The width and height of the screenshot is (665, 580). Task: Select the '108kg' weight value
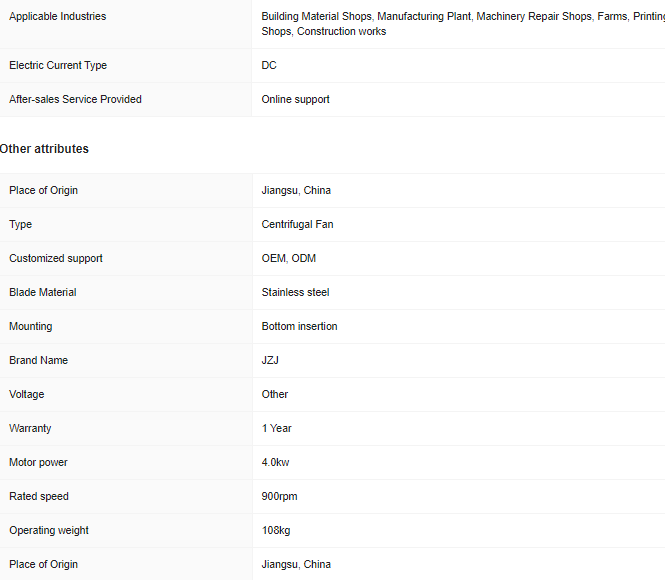click(276, 530)
